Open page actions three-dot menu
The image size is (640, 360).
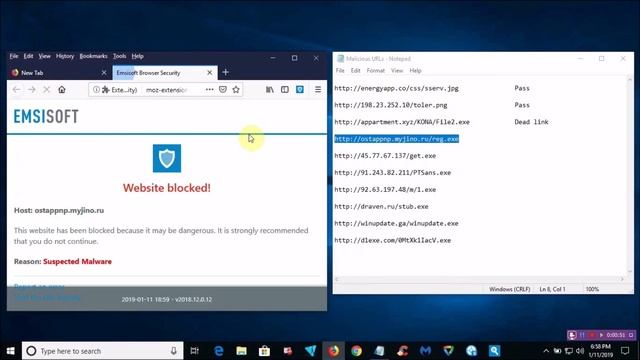click(209, 89)
